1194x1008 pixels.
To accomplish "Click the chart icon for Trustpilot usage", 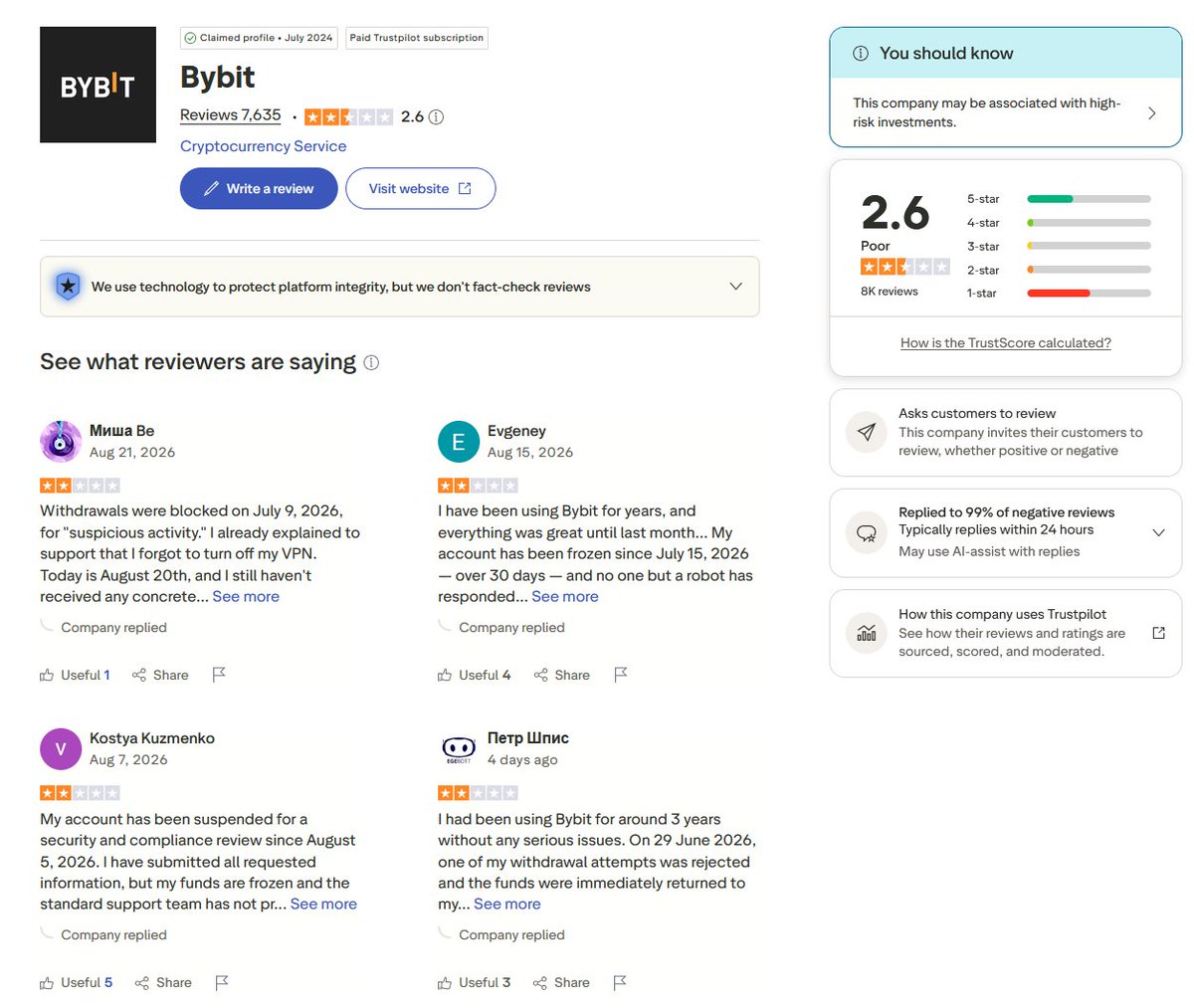I will click(866, 633).
